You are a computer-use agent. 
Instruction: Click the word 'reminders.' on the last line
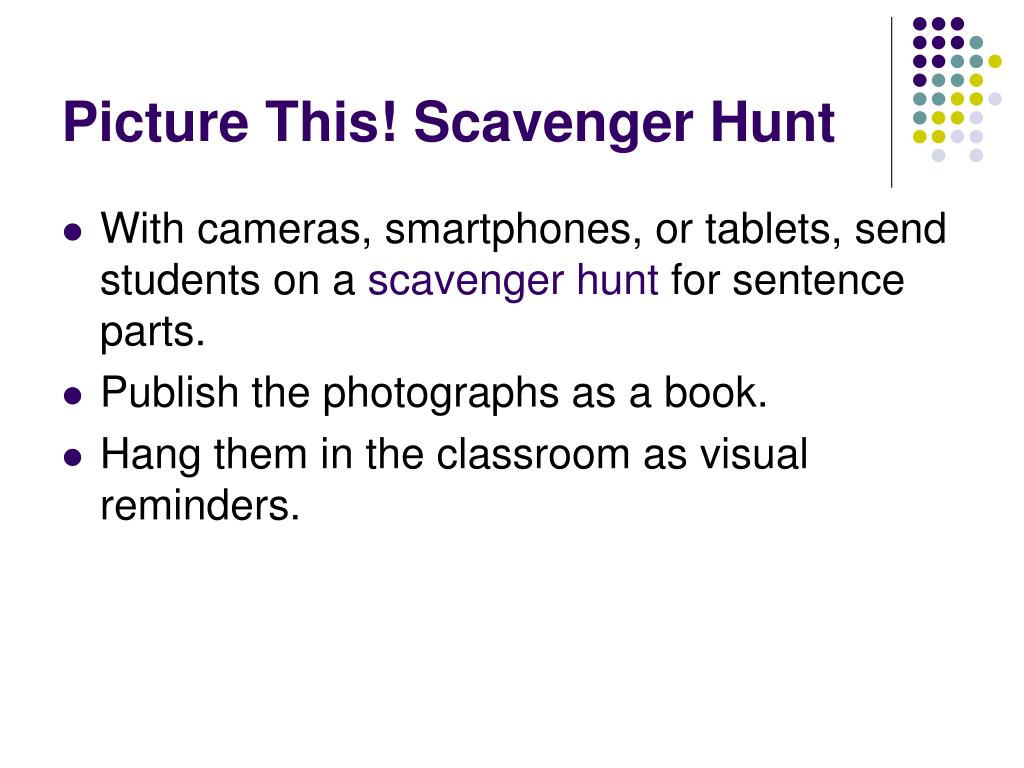pos(200,505)
